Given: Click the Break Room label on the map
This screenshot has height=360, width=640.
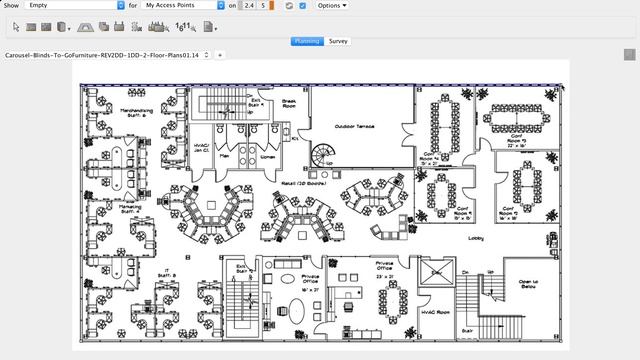Looking at the screenshot, I should point(289,103).
